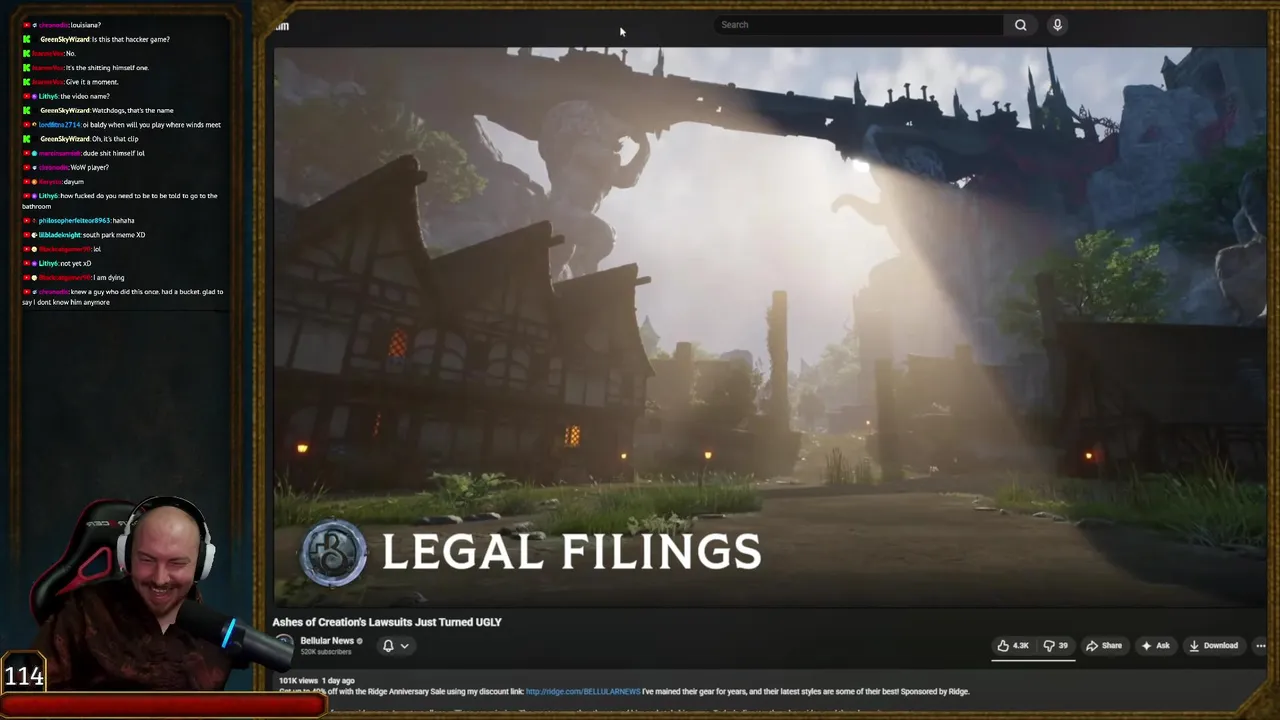Dislike the video showing 39 dislikes
1280x720 pixels.
pos(1056,646)
